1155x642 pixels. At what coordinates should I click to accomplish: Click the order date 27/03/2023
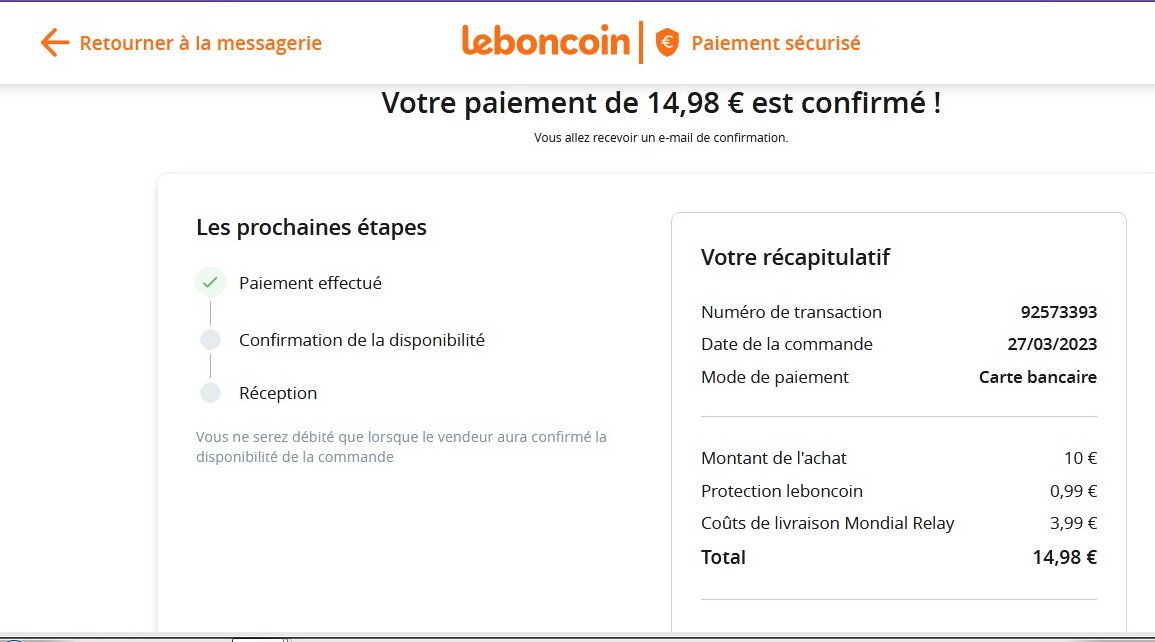click(1052, 344)
